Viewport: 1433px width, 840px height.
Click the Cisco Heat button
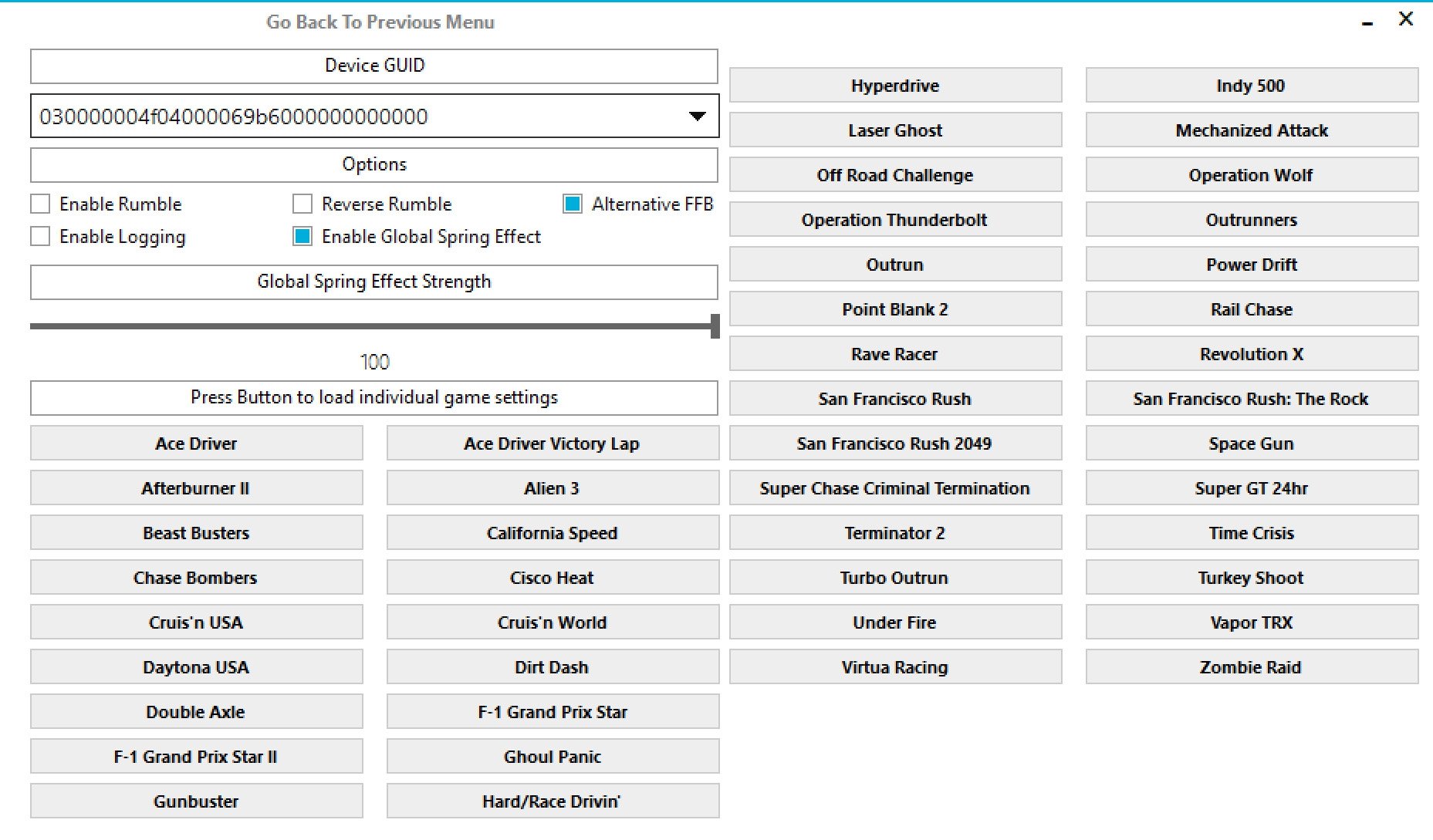click(553, 578)
